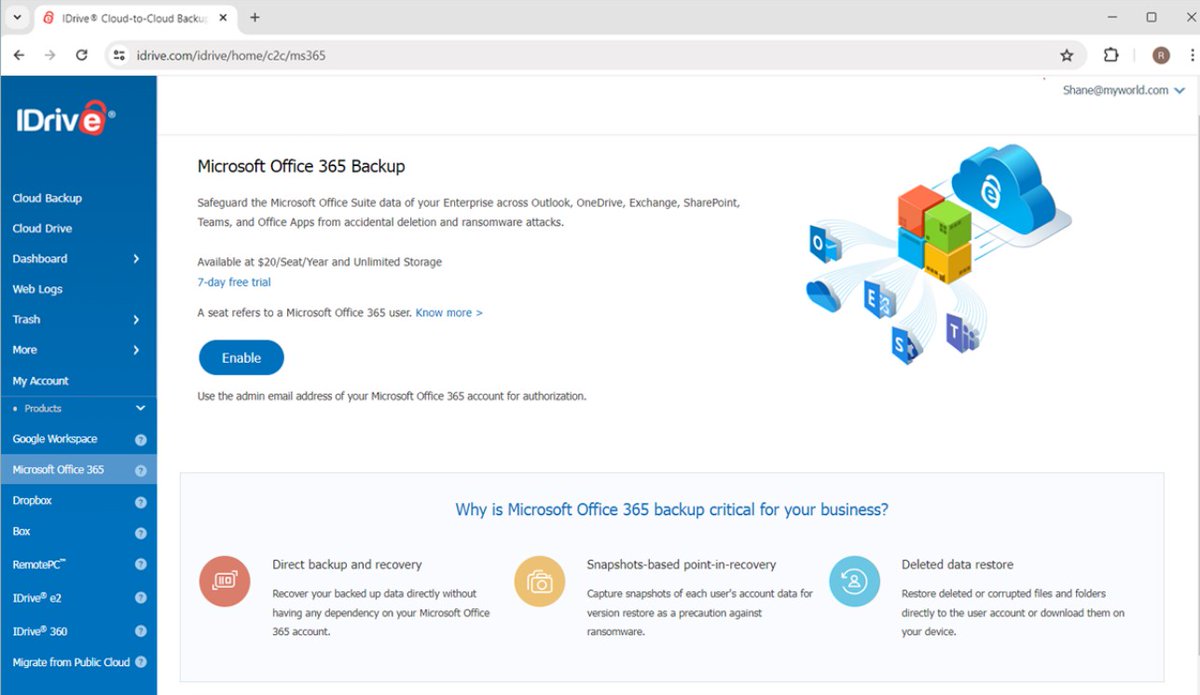
Task: Click the bookmark star in the address bar
Action: (x=1066, y=55)
